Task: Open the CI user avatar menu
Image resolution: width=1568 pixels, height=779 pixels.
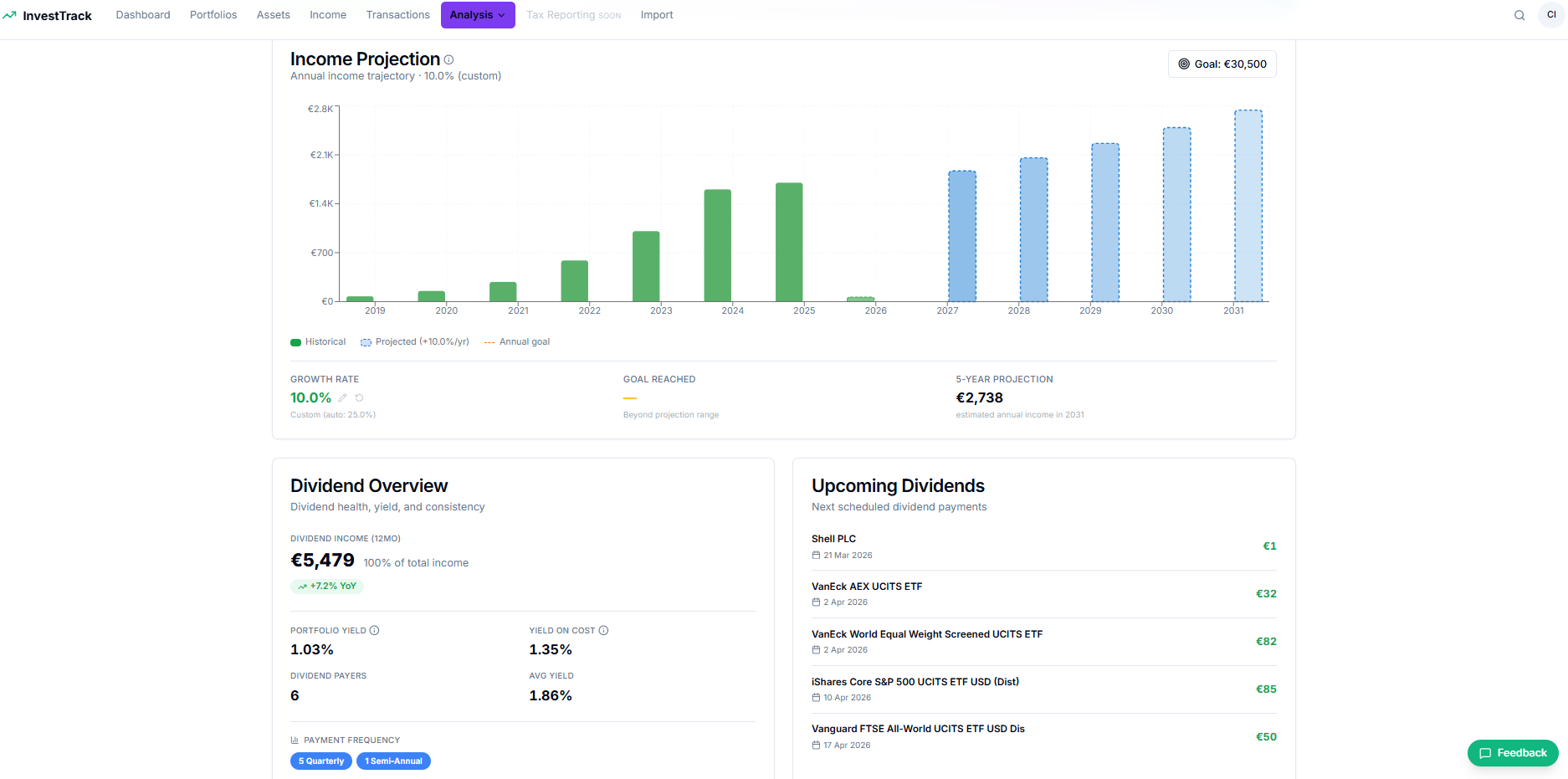Action: [1550, 15]
